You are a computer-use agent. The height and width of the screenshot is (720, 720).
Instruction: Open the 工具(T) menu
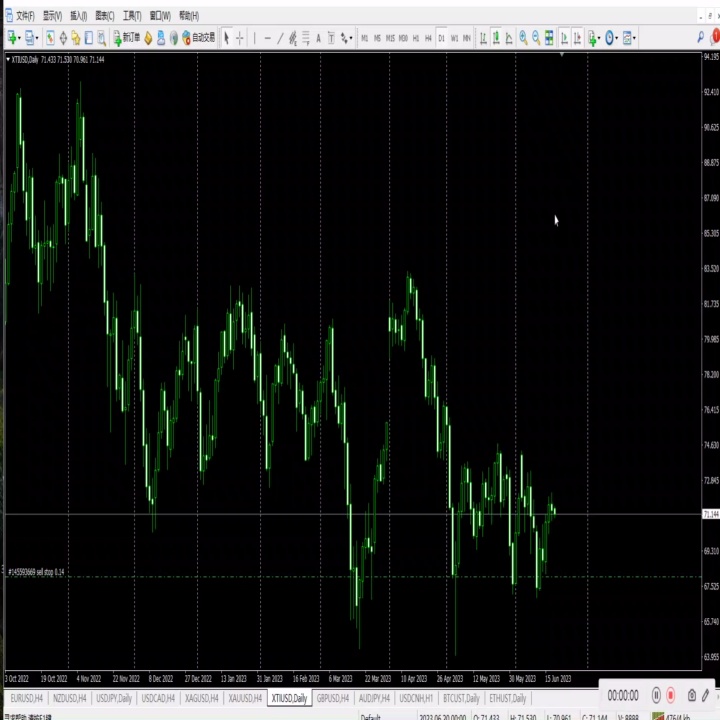pyautogui.click(x=132, y=16)
